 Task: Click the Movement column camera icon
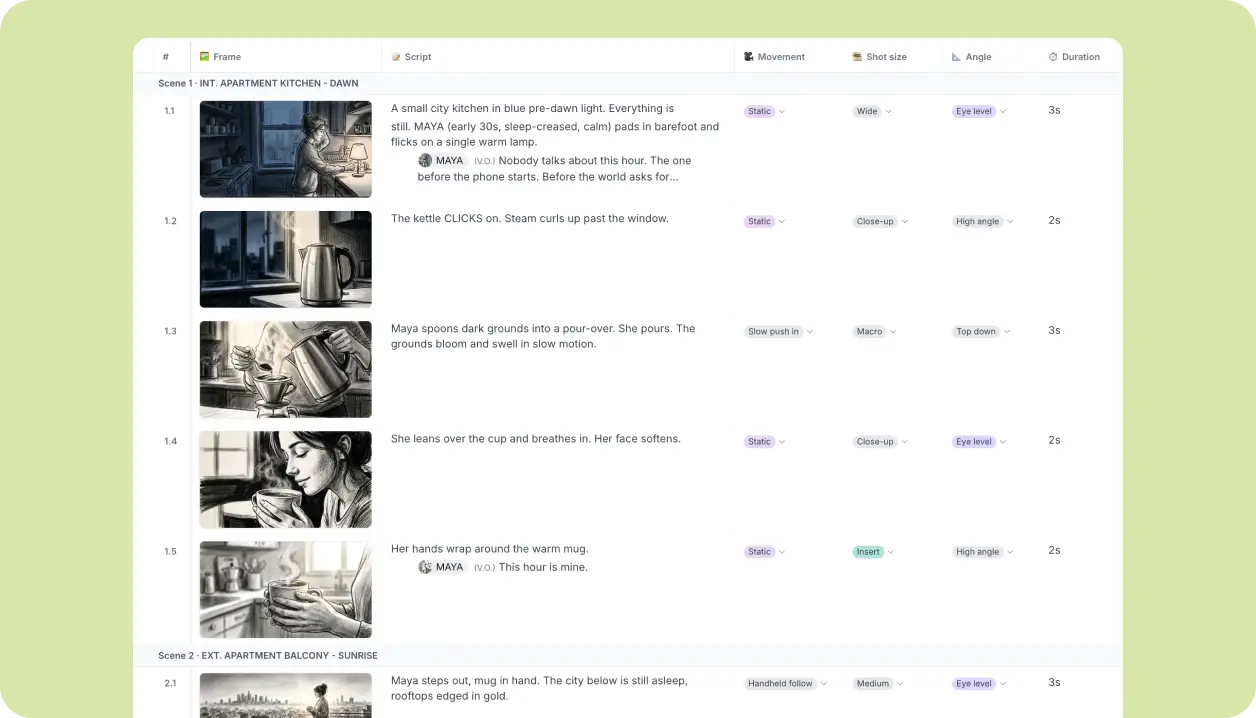749,57
